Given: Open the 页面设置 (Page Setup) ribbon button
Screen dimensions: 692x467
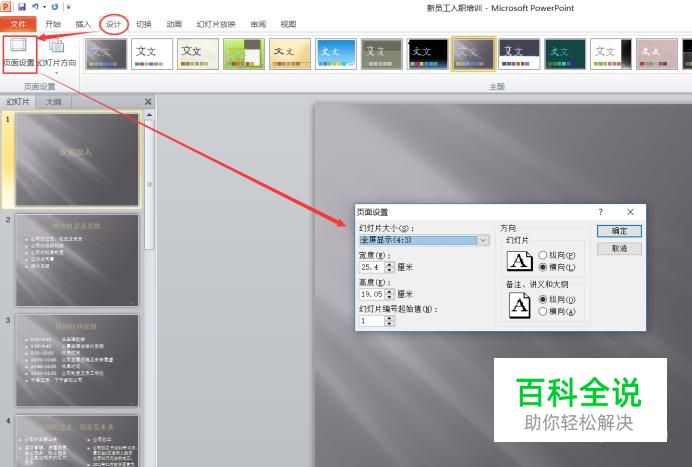Looking at the screenshot, I should pos(19,54).
